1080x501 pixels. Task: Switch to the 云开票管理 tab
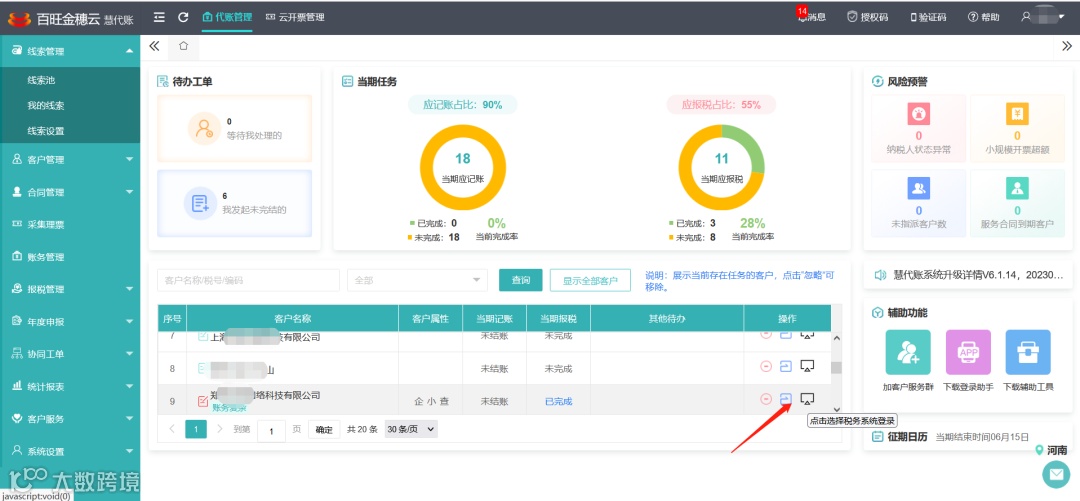click(294, 17)
